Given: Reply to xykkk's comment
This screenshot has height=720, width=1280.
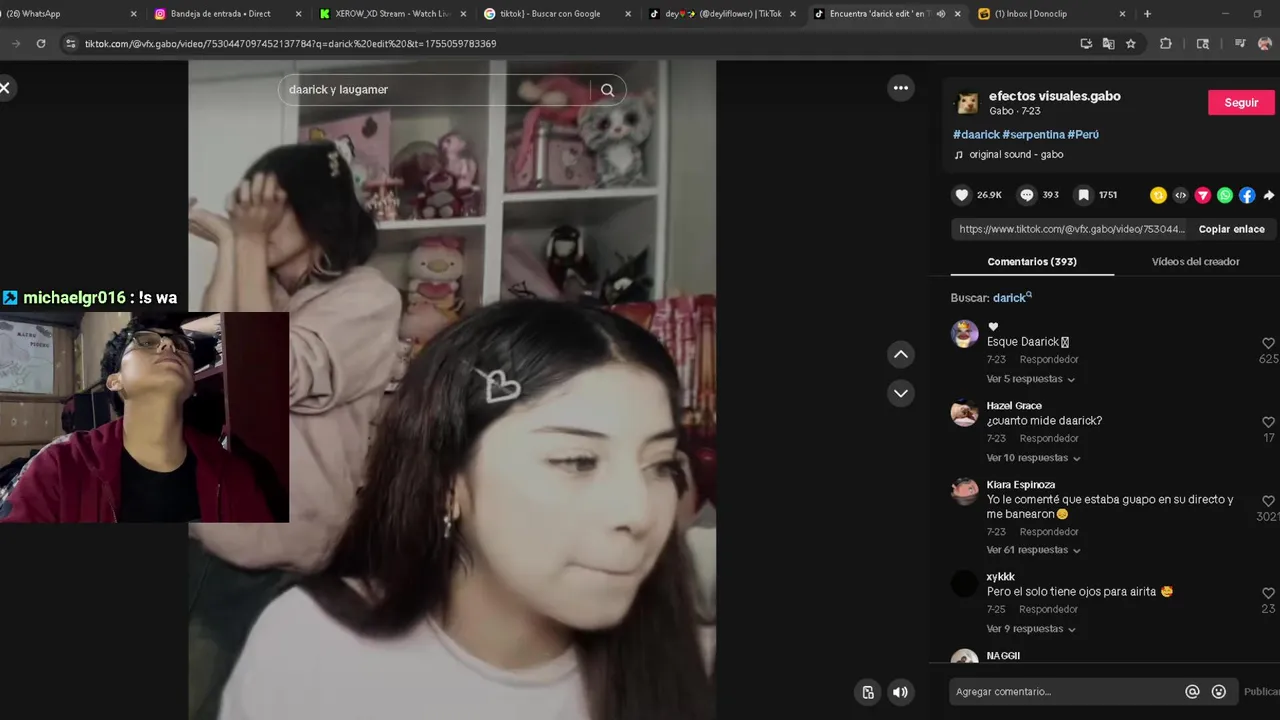Looking at the screenshot, I should [1049, 609].
